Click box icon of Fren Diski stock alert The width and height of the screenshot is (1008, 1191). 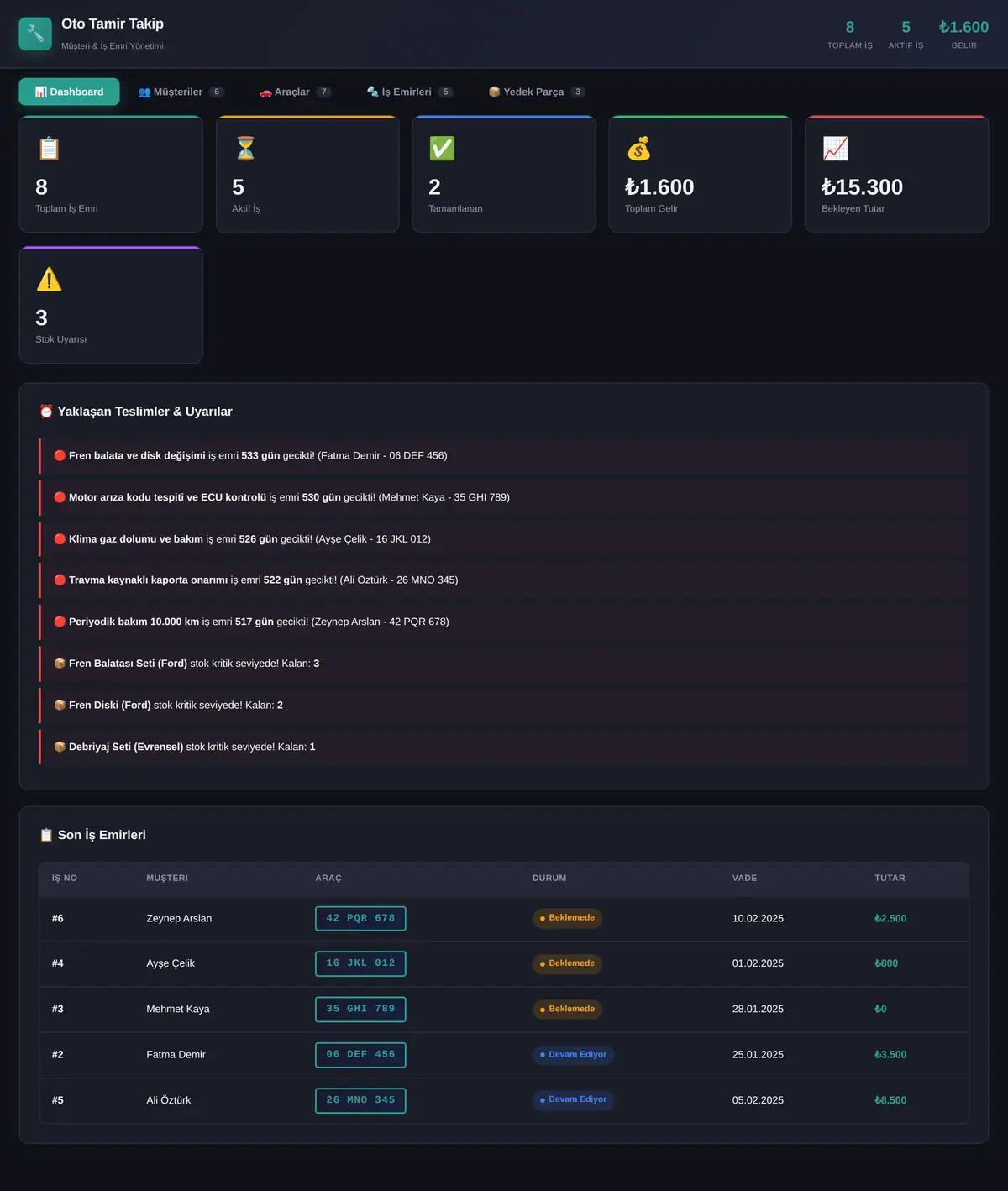pyautogui.click(x=60, y=705)
